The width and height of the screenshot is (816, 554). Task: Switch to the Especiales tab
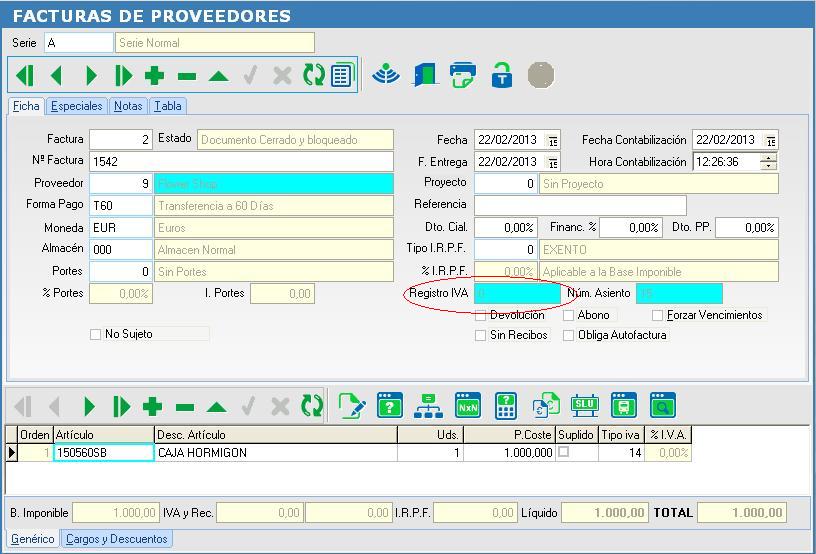coord(76,106)
